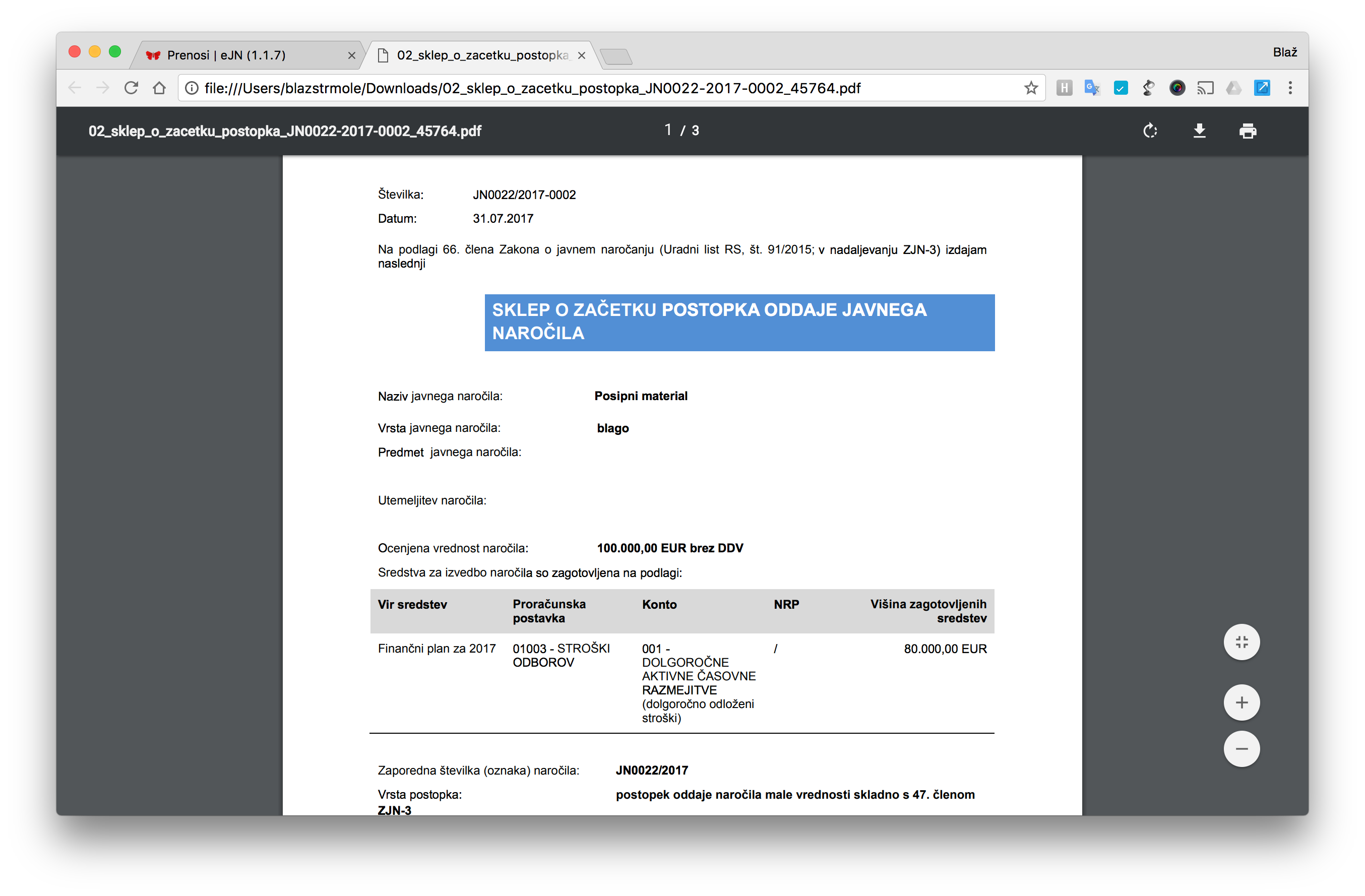This screenshot has height=896, width=1365.
Task: Click the 'Višina zagotovljenih sredstev' header
Action: point(928,611)
